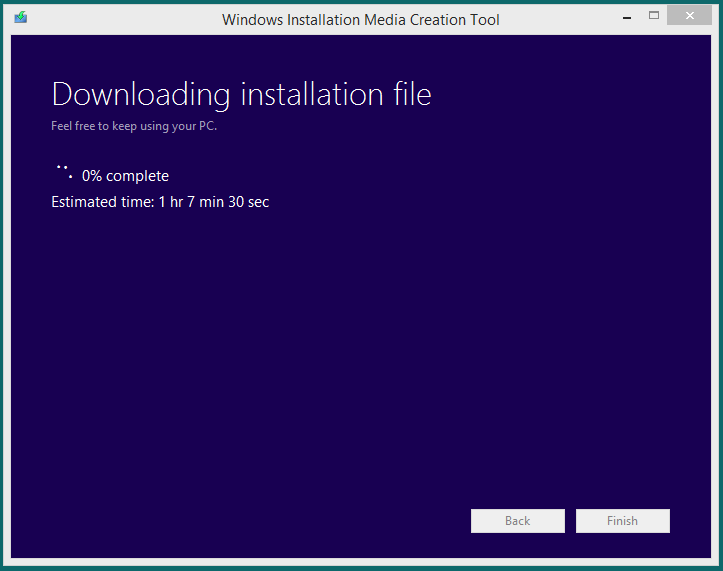
Task: Click the 'Downloading installation file' heading
Action: tap(241, 95)
